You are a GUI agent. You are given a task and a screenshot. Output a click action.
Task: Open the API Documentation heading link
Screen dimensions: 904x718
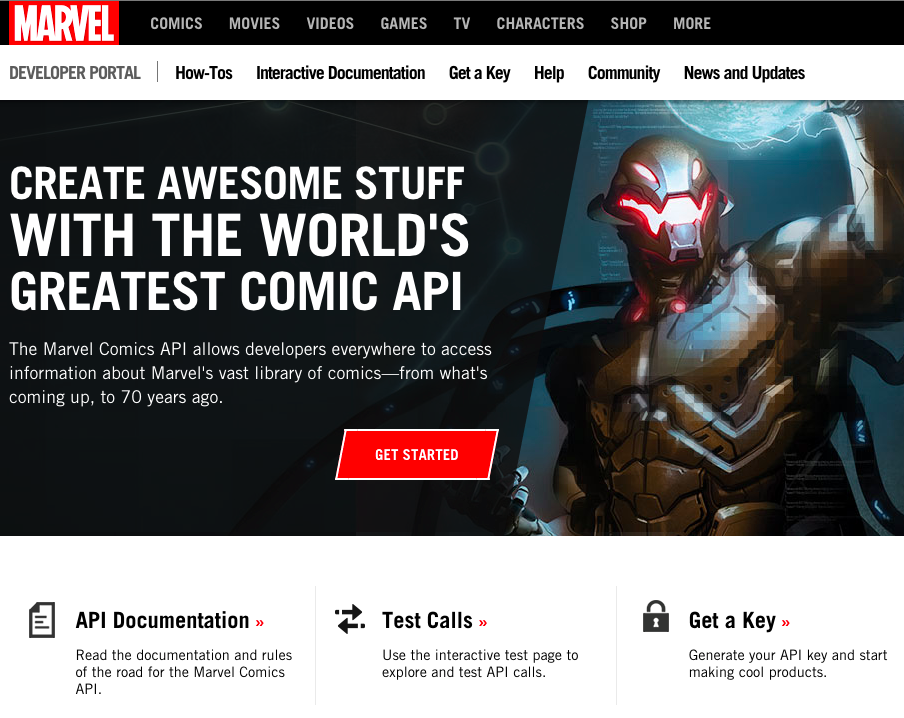pyautogui.click(x=170, y=621)
